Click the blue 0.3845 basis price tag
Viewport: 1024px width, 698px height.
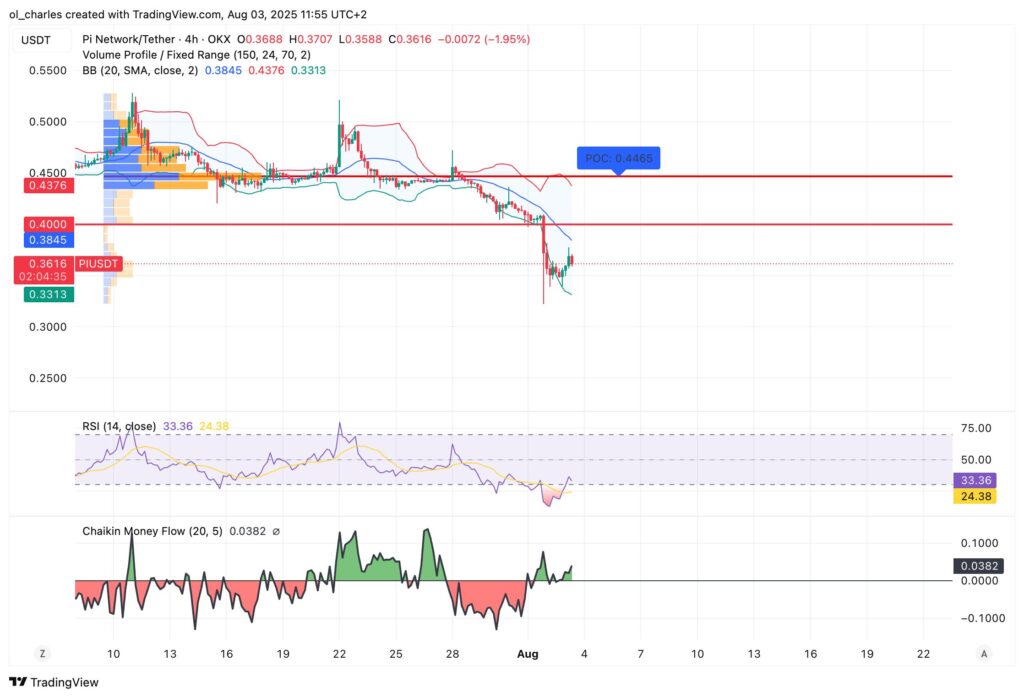pyautogui.click(x=47, y=238)
